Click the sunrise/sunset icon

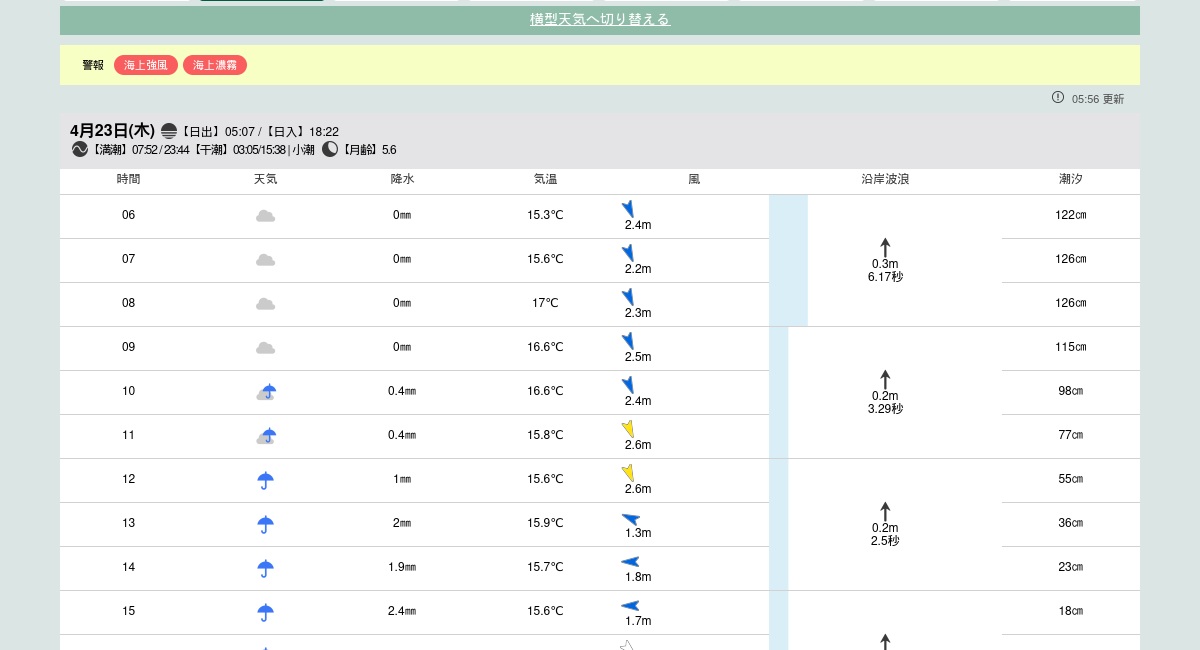(x=169, y=131)
